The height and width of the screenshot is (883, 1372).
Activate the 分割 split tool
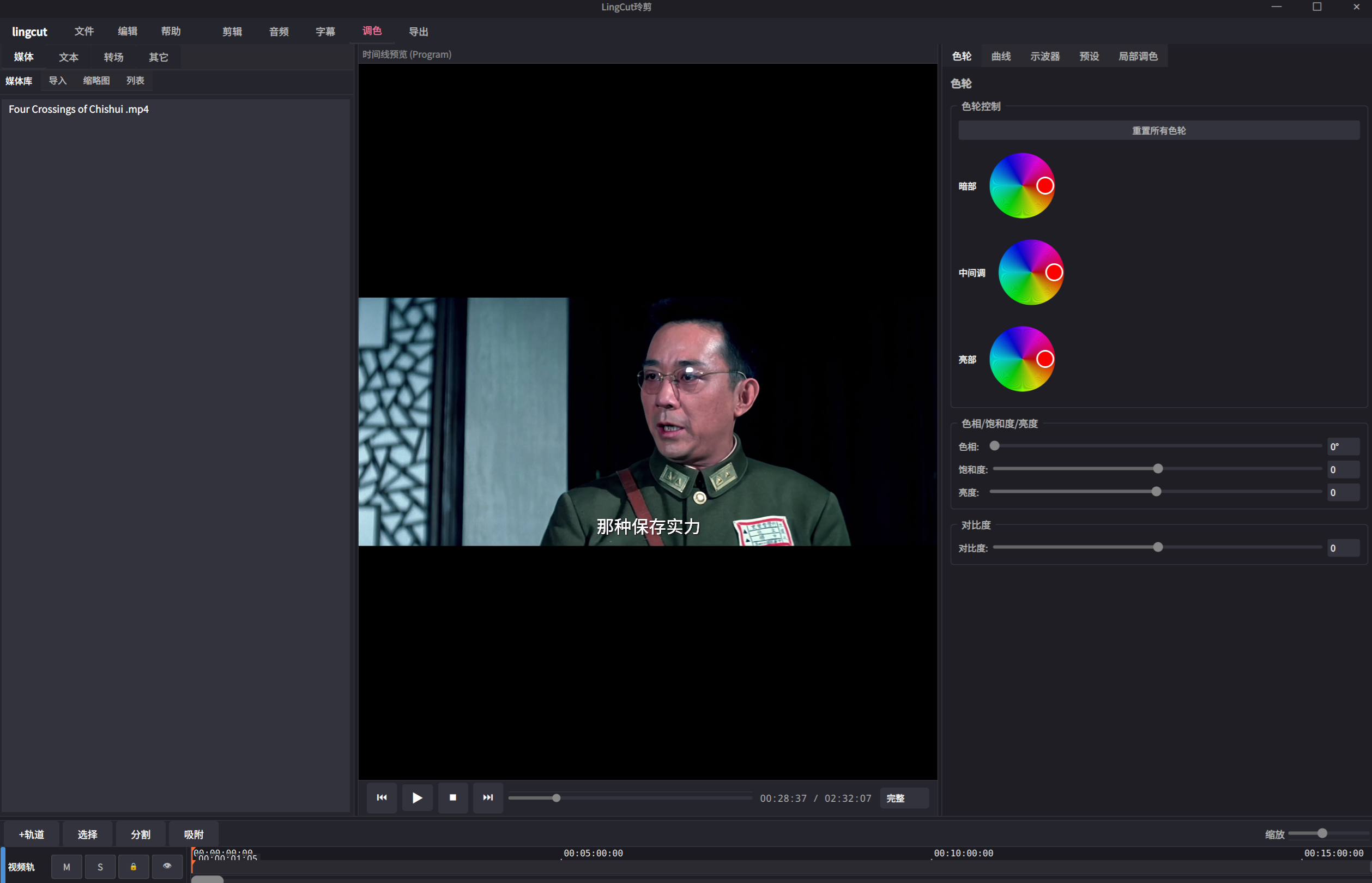click(141, 834)
